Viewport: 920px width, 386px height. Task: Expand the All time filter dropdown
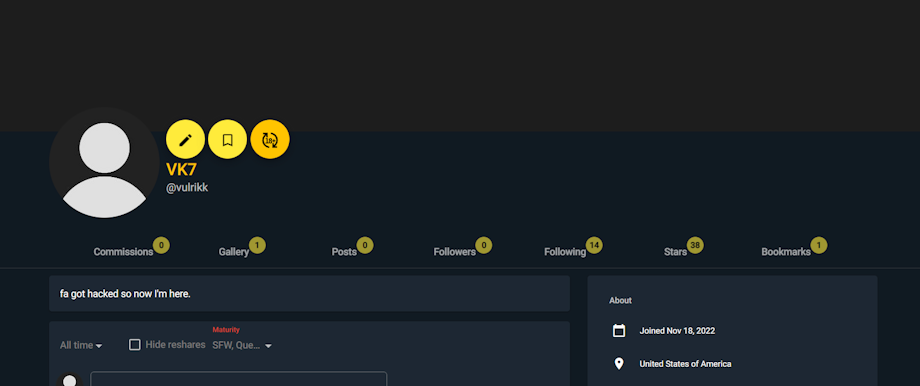coord(81,346)
